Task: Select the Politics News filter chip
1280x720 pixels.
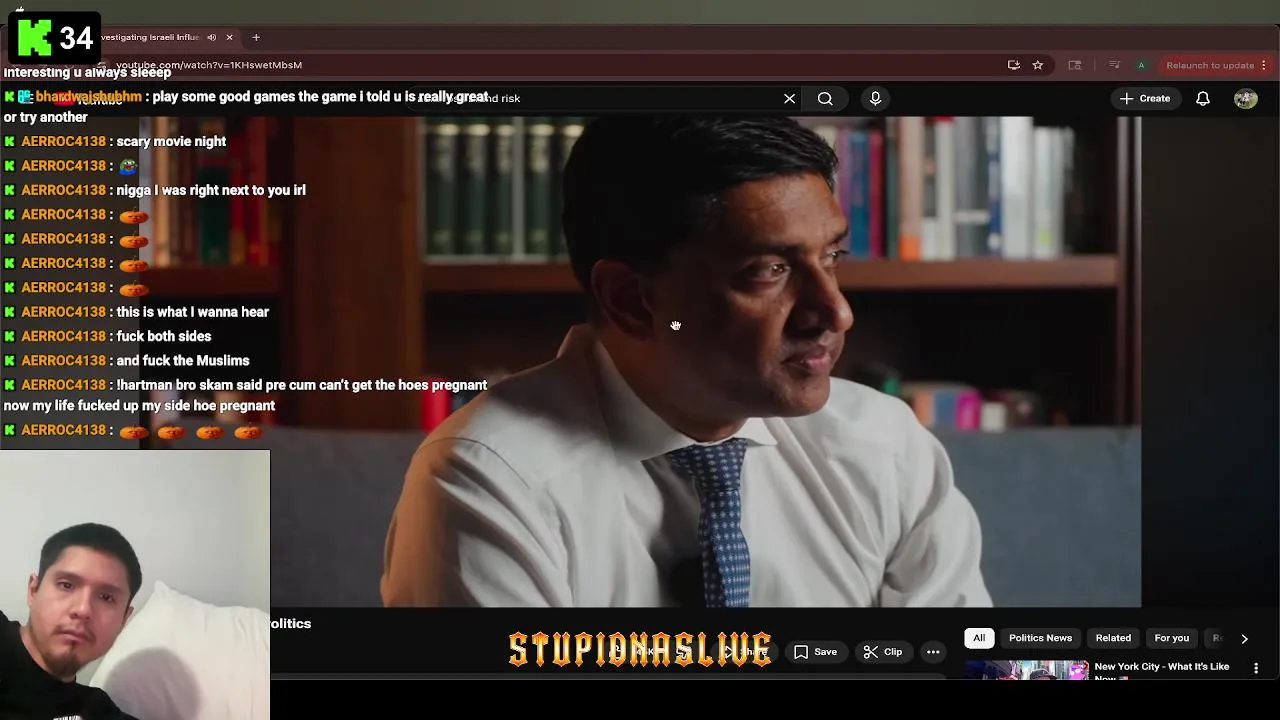Action: point(1040,638)
